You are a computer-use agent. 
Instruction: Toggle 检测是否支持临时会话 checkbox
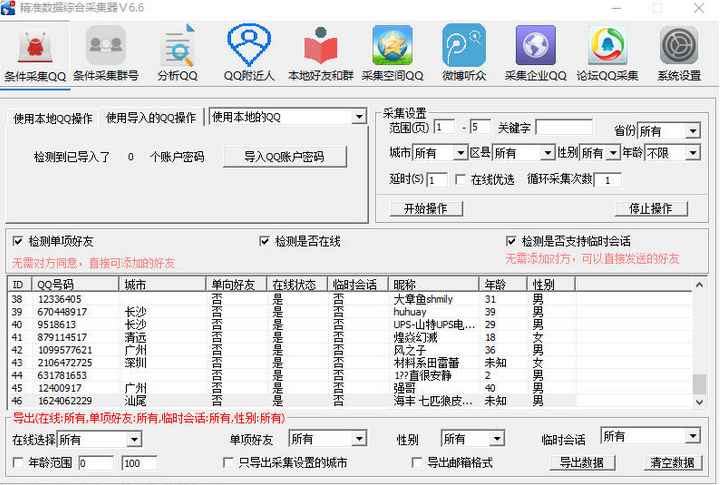tap(511, 241)
